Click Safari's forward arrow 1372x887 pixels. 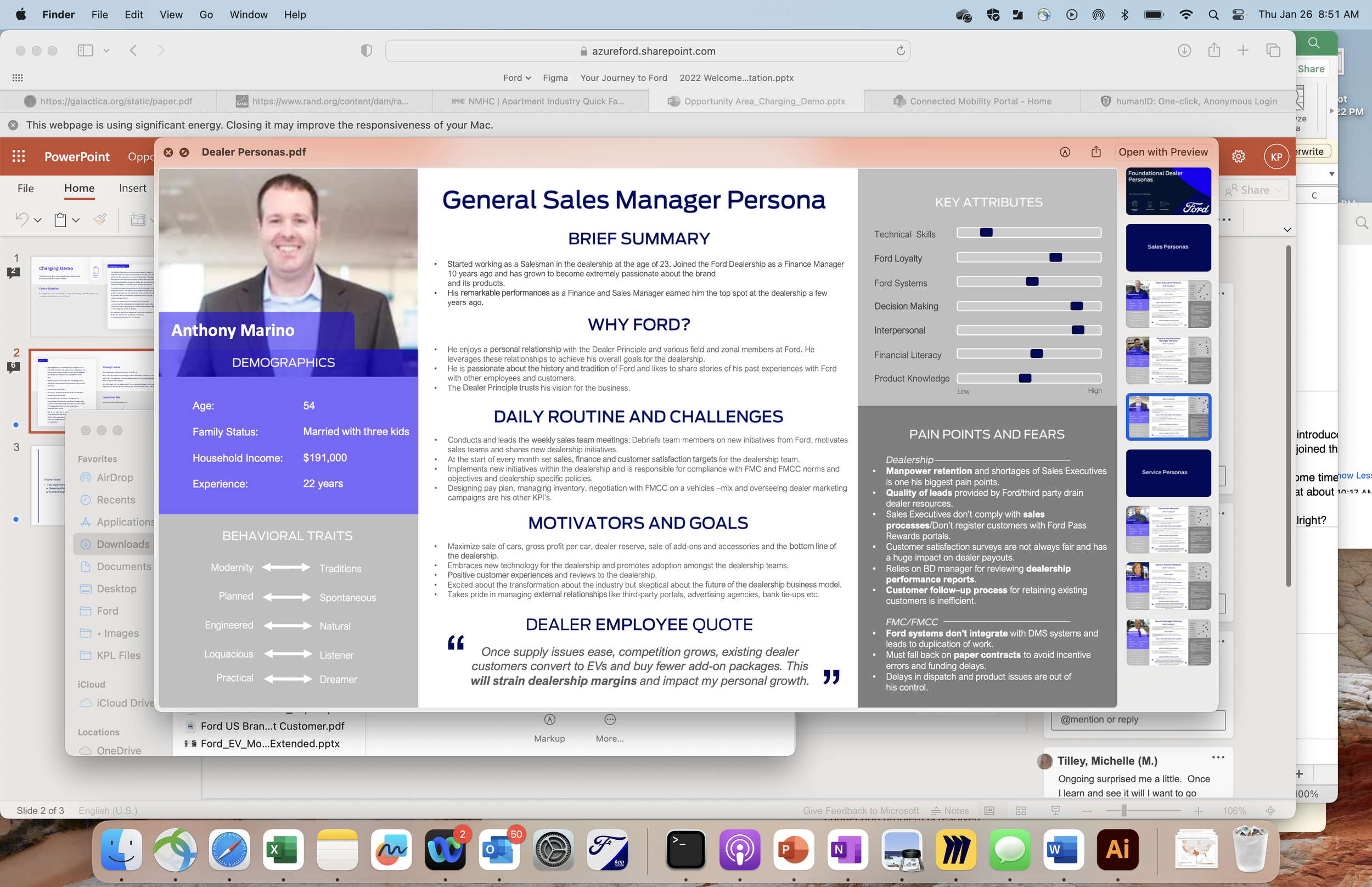(x=161, y=50)
